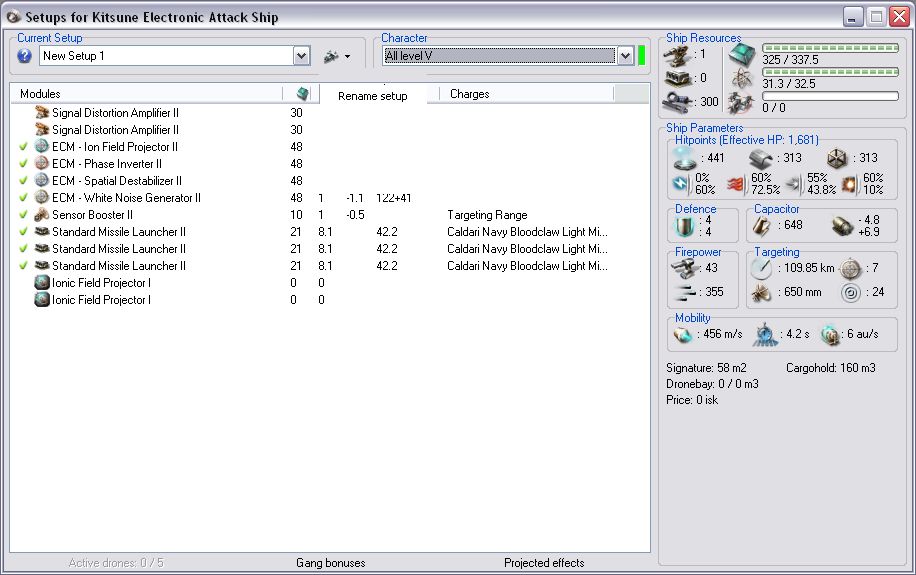
Task: Click the blue help question mark icon
Action: 24,56
